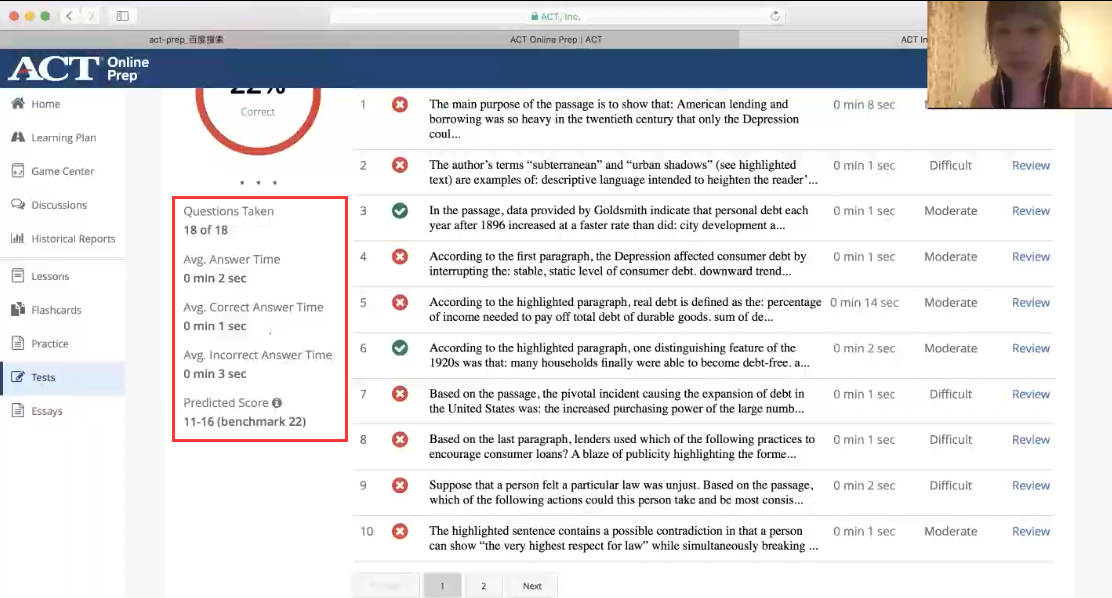
Task: Review question 5 about real debt
Action: tap(1030, 302)
